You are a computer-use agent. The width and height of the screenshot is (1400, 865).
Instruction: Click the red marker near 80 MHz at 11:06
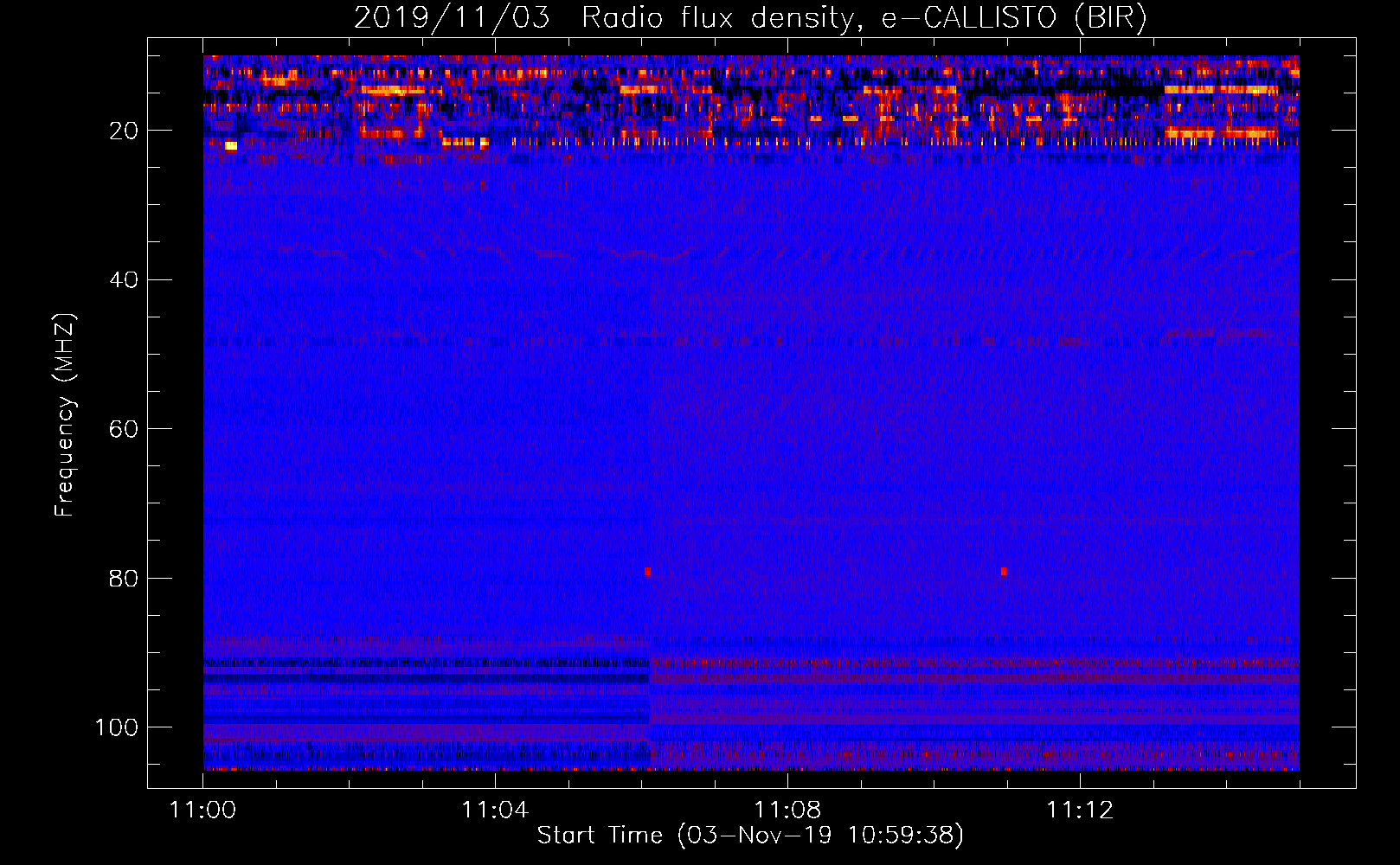pyautogui.click(x=647, y=572)
